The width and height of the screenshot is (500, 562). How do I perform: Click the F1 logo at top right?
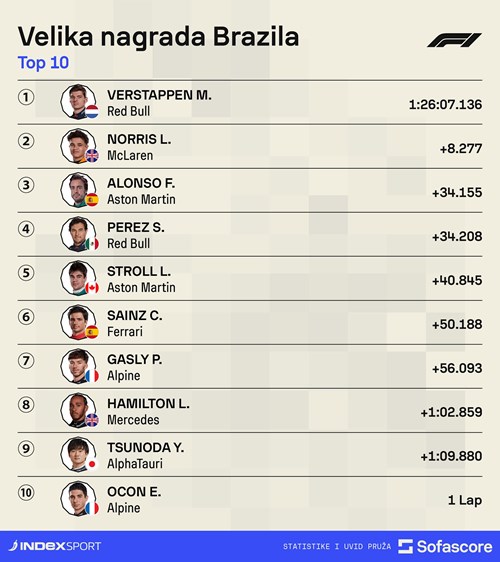pyautogui.click(x=454, y=40)
